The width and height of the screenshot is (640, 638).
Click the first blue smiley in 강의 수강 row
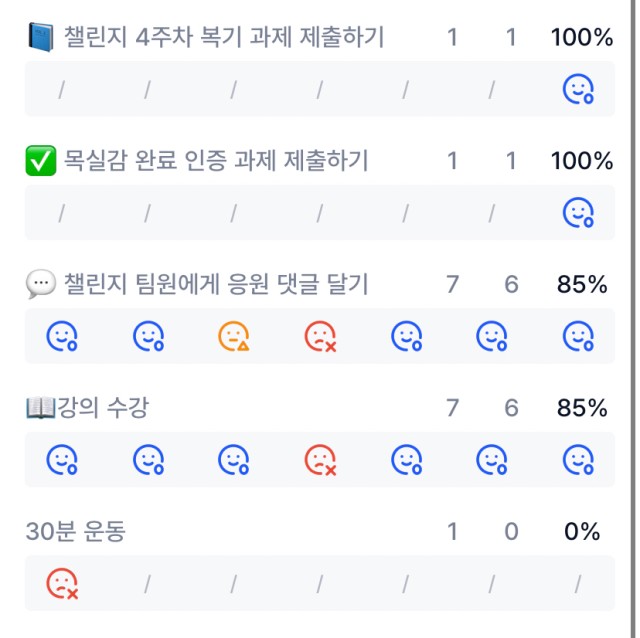pyautogui.click(x=62, y=460)
